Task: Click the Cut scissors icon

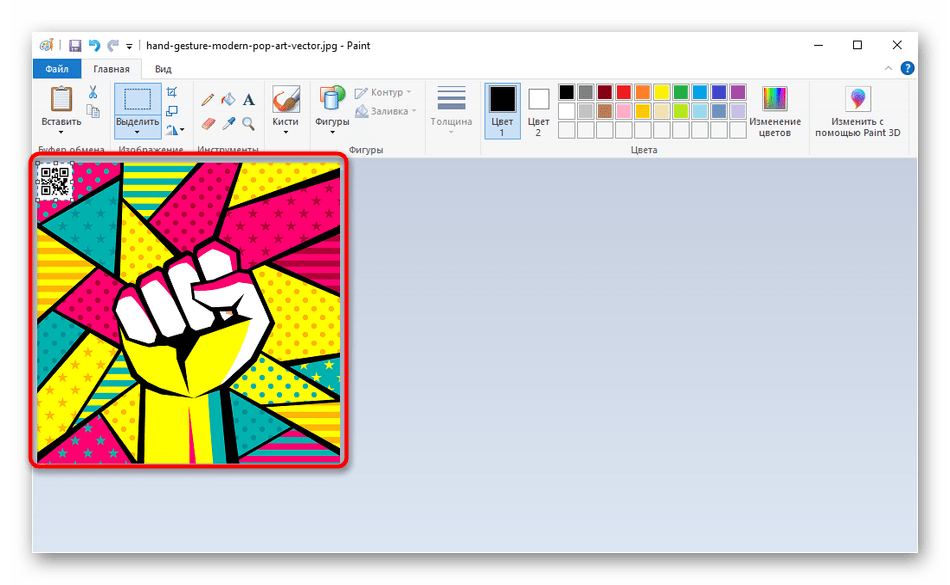Action: 92,92
